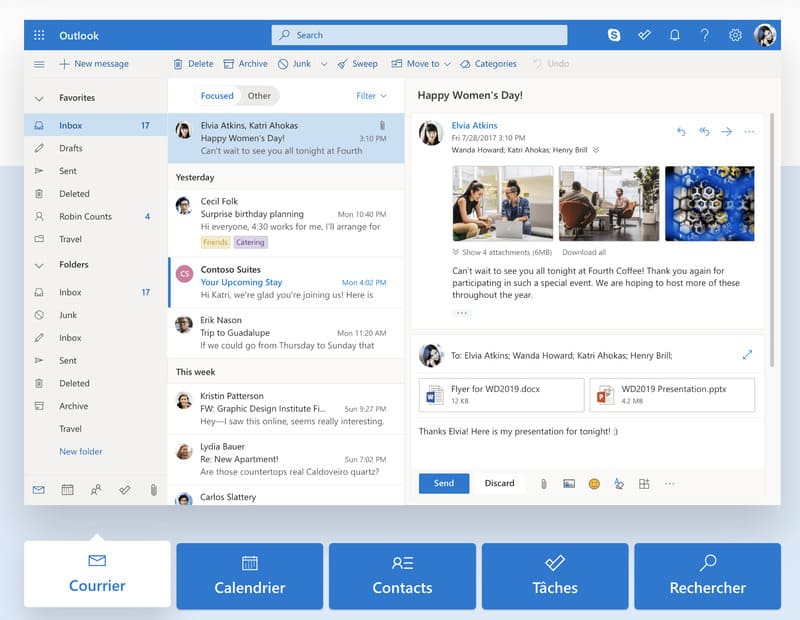Click New message

coord(94,64)
